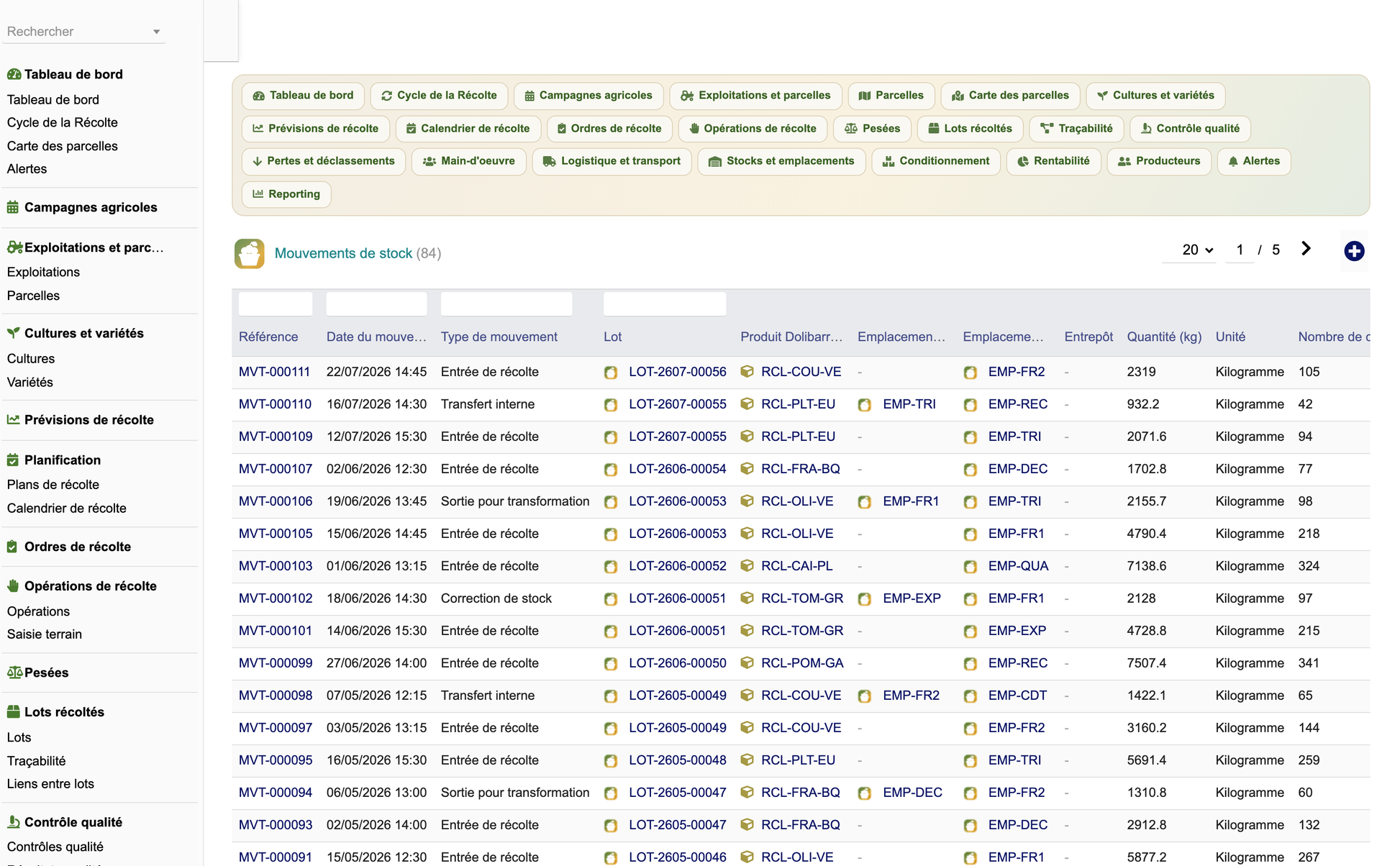
Task: Open Calendrier de récolte sidebar link
Action: coord(67,509)
